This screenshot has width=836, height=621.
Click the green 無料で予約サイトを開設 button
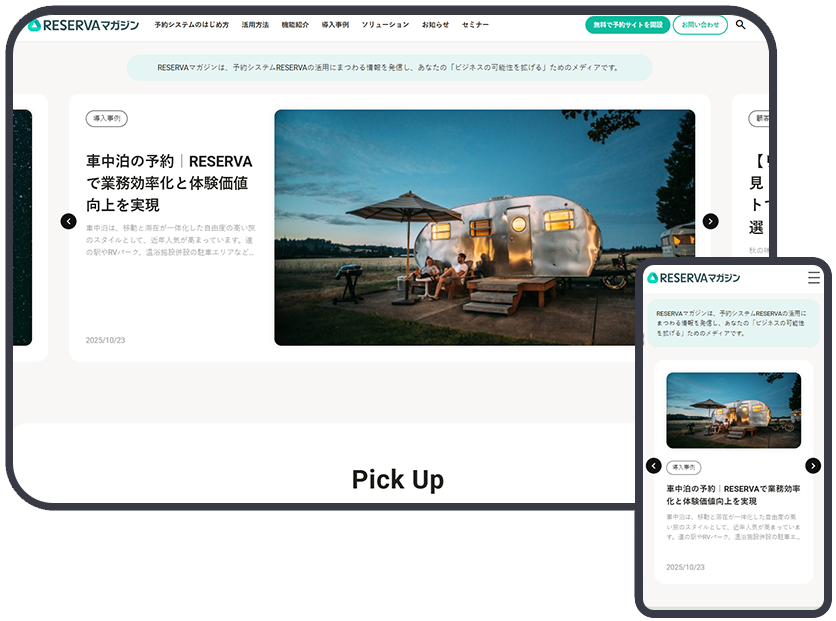[627, 25]
